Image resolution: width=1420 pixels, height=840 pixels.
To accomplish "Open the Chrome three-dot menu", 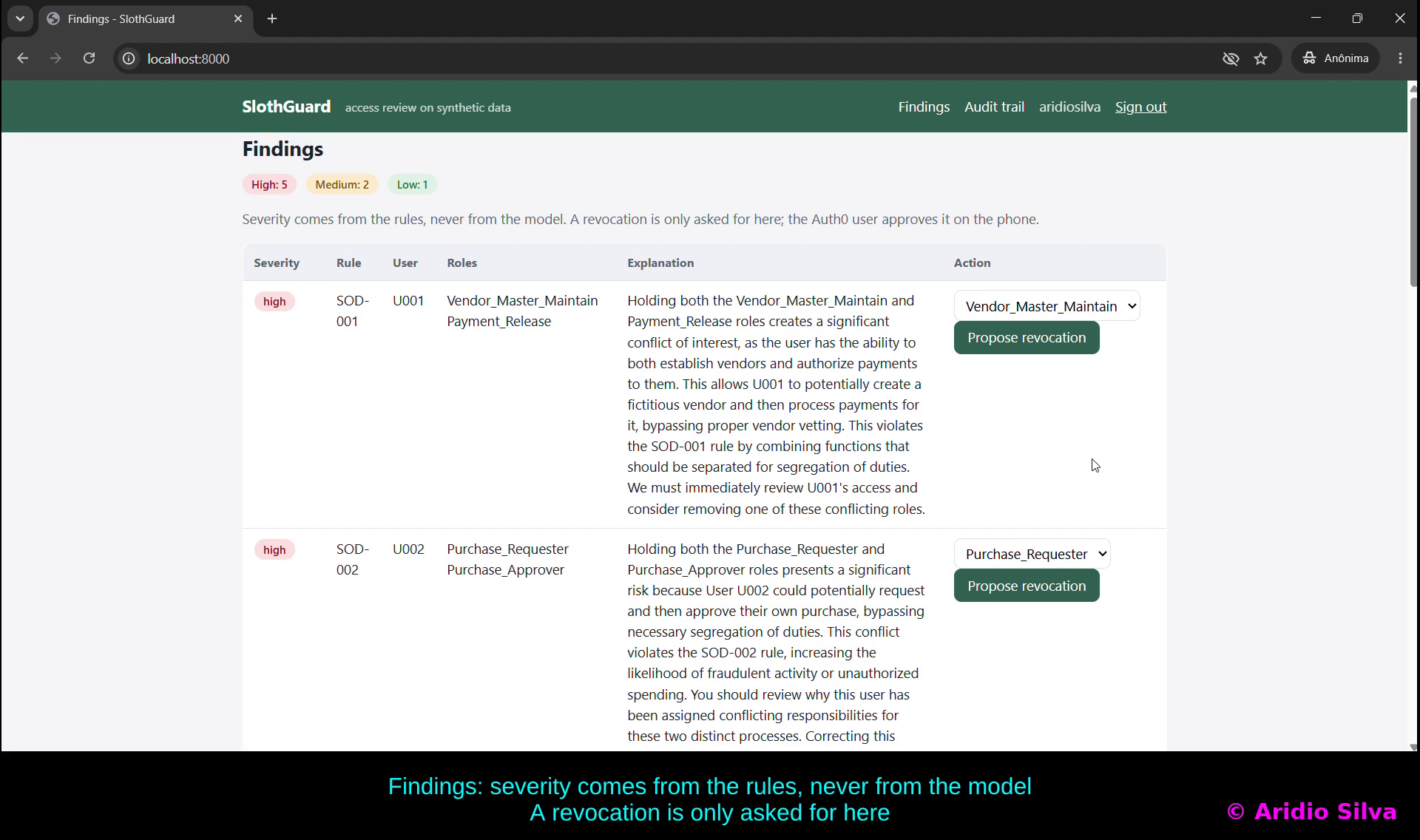I will (1401, 58).
